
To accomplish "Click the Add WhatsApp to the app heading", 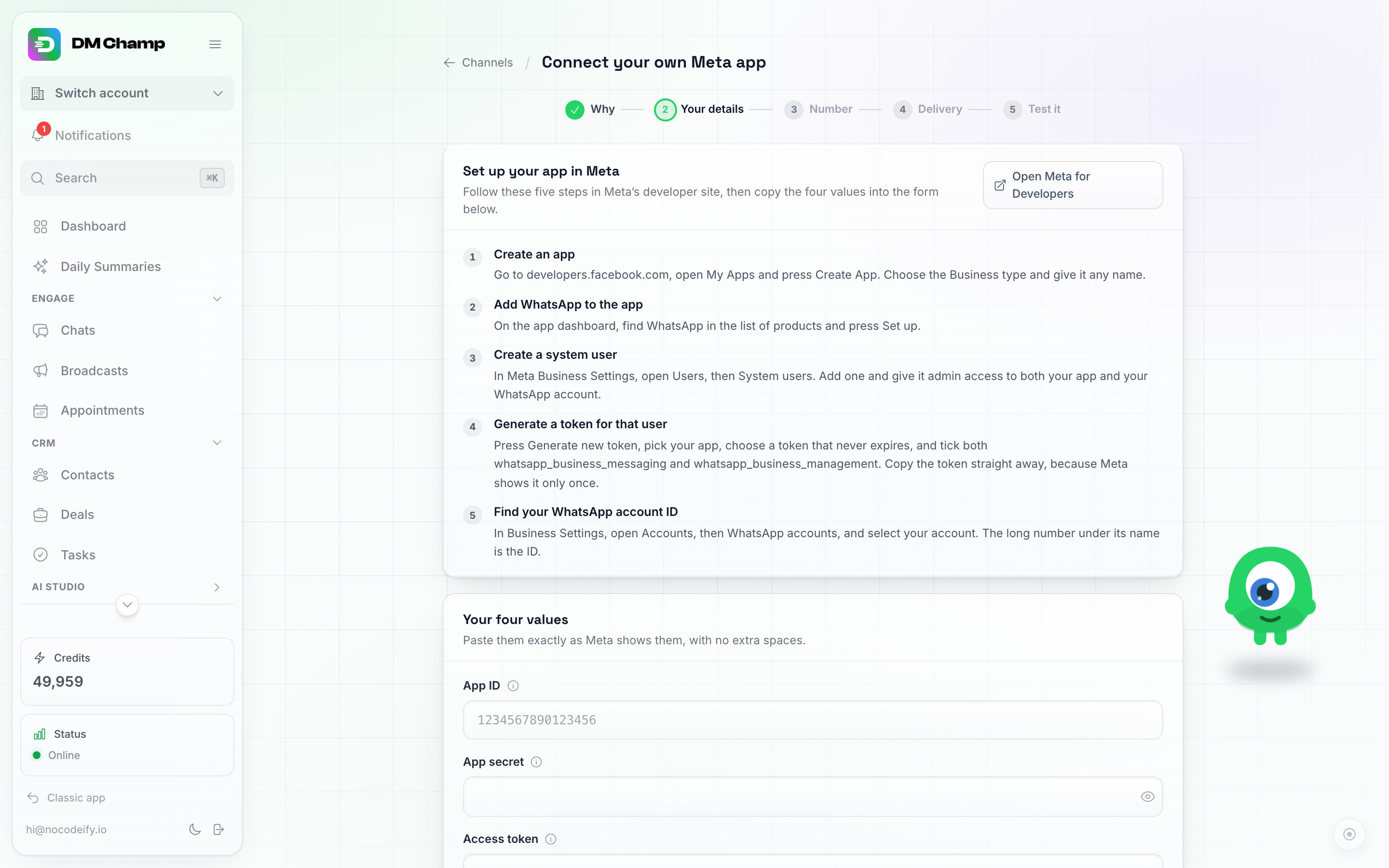I will pyautogui.click(x=568, y=304).
